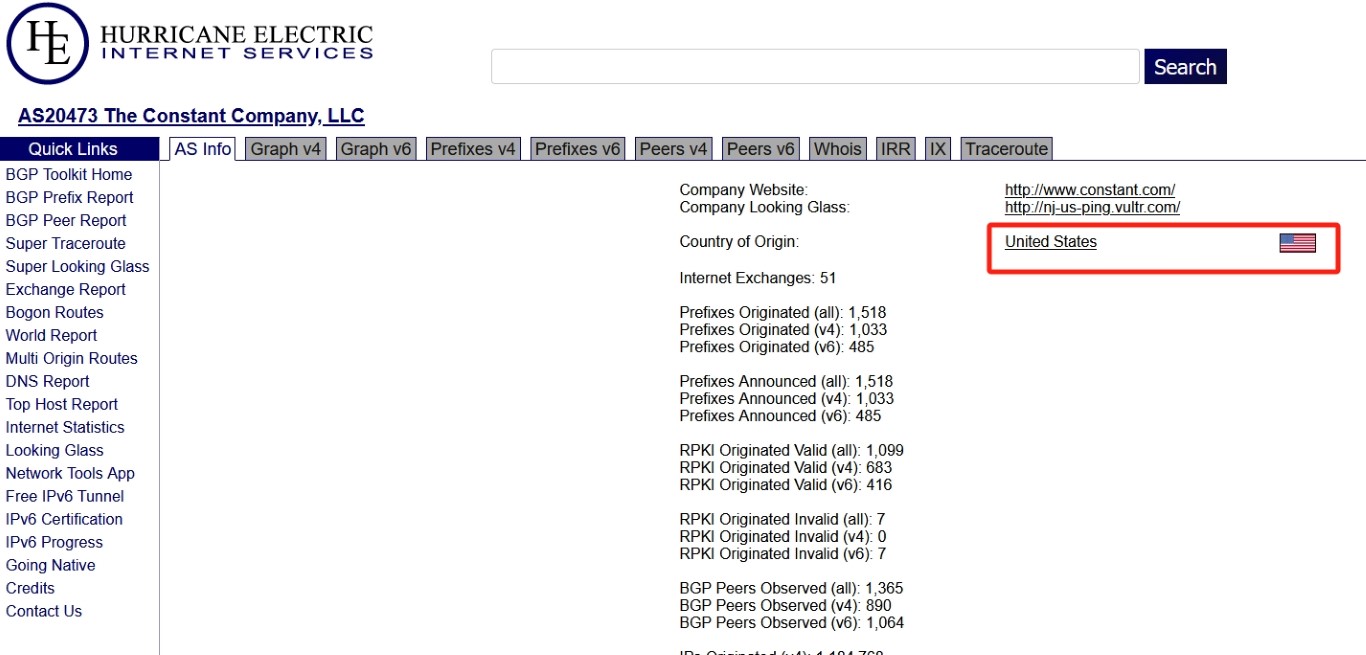
Task: Open the Traceroute tab
Action: click(x=1007, y=149)
